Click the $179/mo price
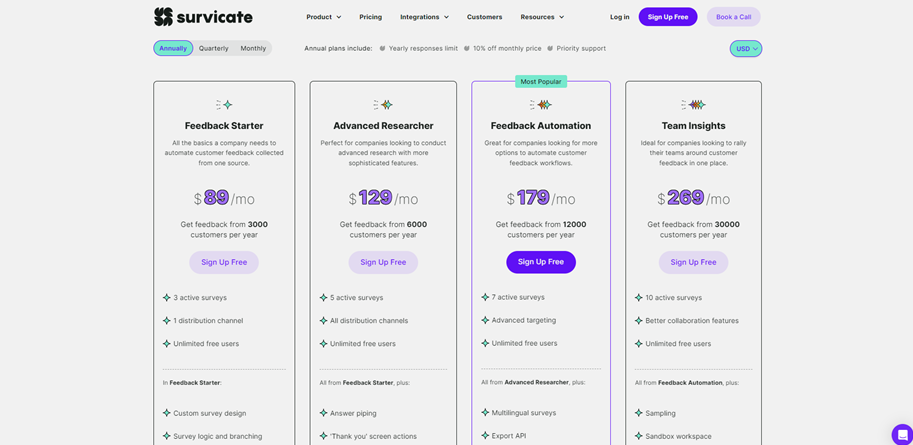Screen dimensions: 913x445 click(541, 199)
